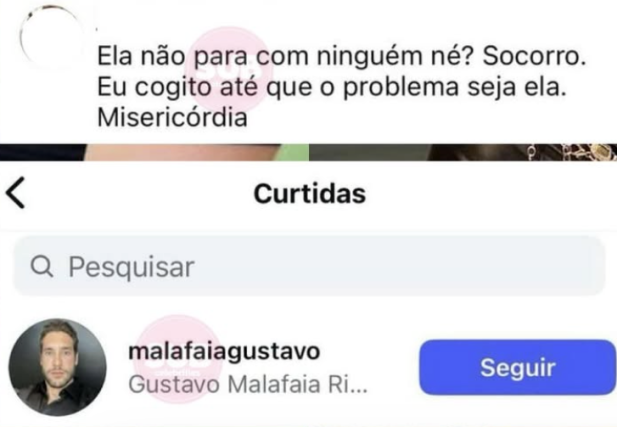Viewport: 617px width, 427px height.
Task: Open the skin-toned photo strip on the left
Action: [183, 152]
